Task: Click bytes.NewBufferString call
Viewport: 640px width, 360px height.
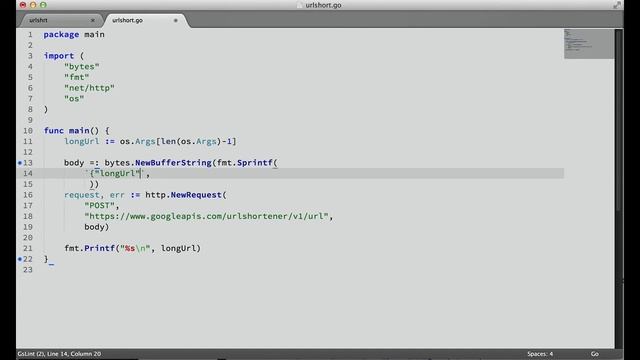Action: (x=158, y=162)
